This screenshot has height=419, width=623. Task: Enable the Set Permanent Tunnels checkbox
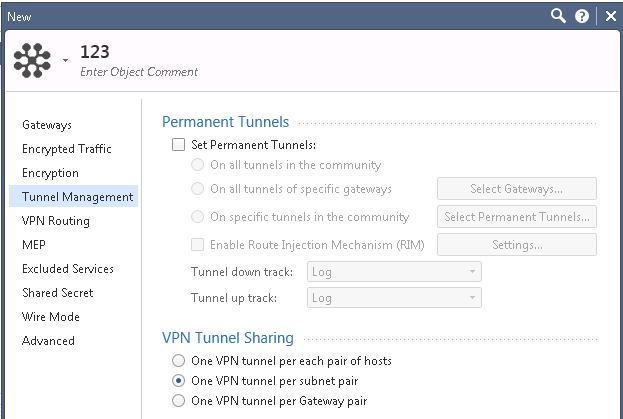pyautogui.click(x=178, y=145)
